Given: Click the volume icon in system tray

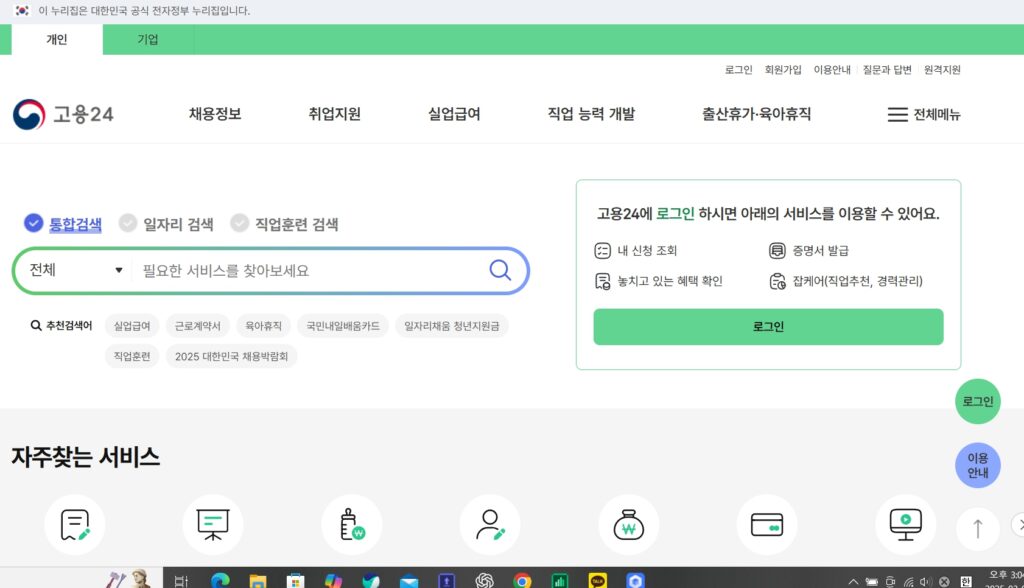Looking at the screenshot, I should tap(926, 581).
